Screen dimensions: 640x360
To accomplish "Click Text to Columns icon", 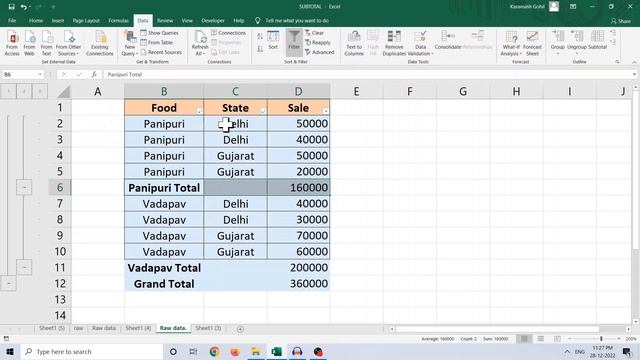I will pos(354,43).
